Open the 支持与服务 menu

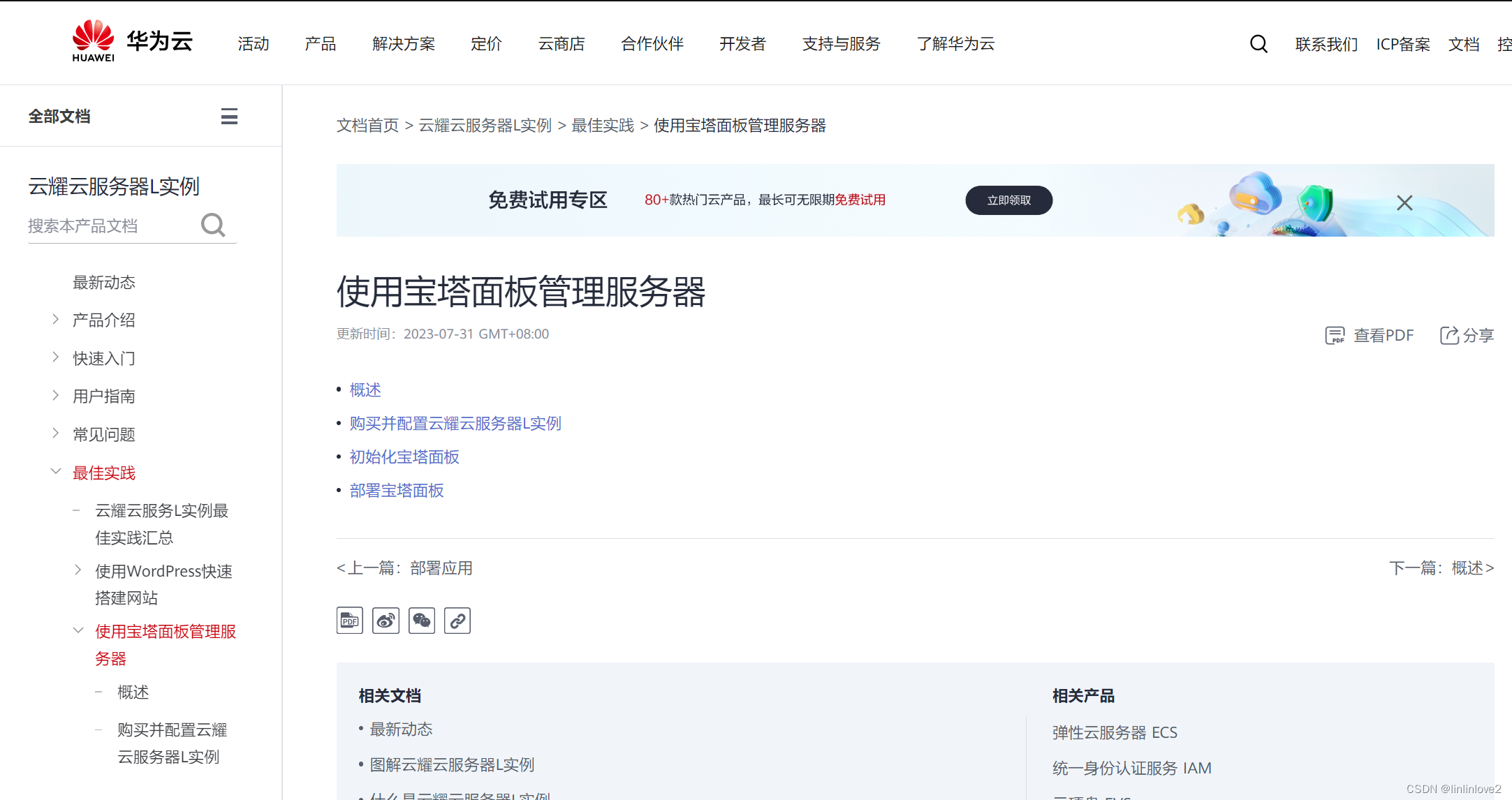point(842,44)
